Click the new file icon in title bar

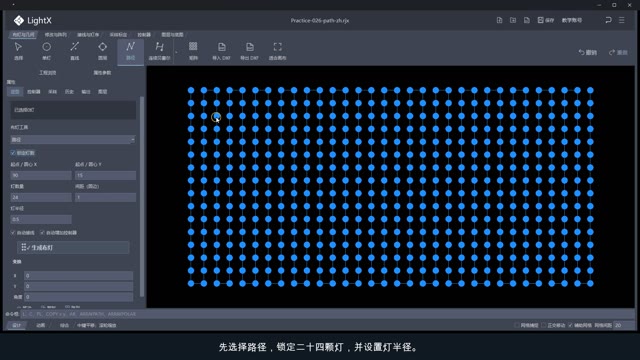pos(499,20)
